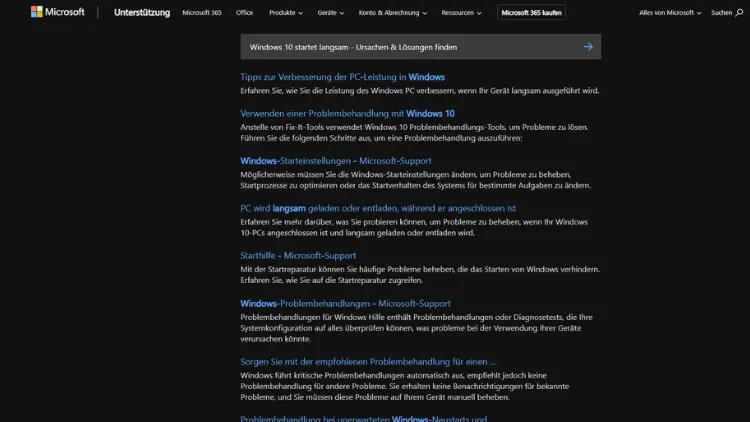Click description starting 'Möglicherweise müssen Sie'
750x422 pixels.
coord(416,180)
